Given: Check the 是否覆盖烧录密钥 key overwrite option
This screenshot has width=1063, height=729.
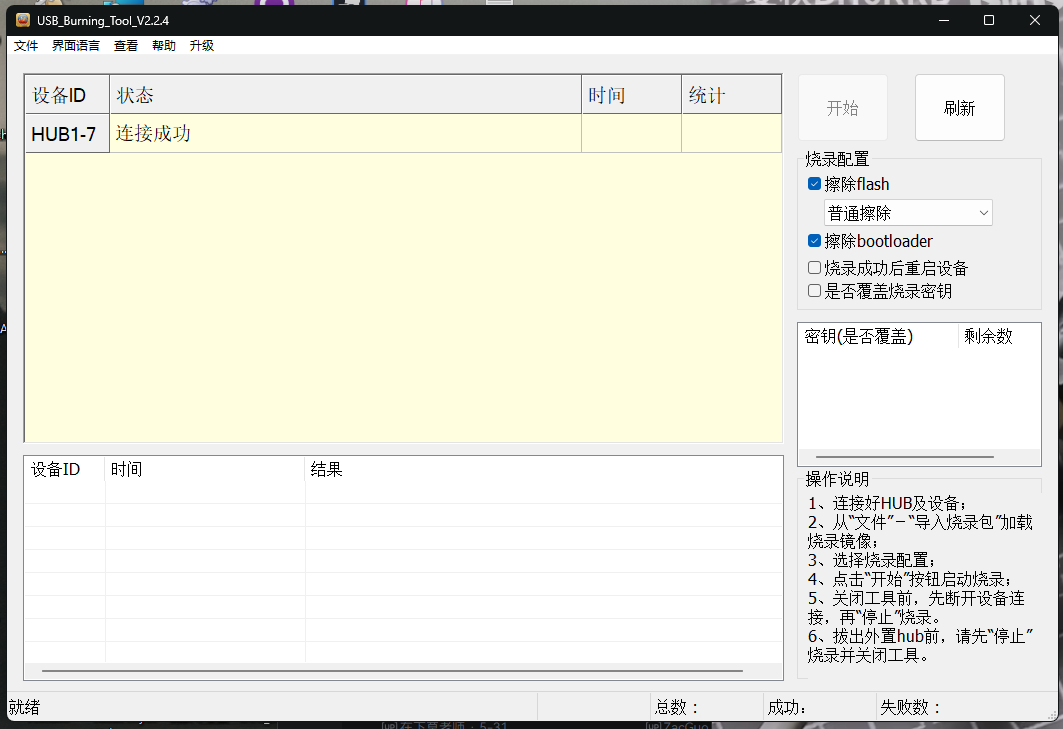Looking at the screenshot, I should click(x=815, y=290).
